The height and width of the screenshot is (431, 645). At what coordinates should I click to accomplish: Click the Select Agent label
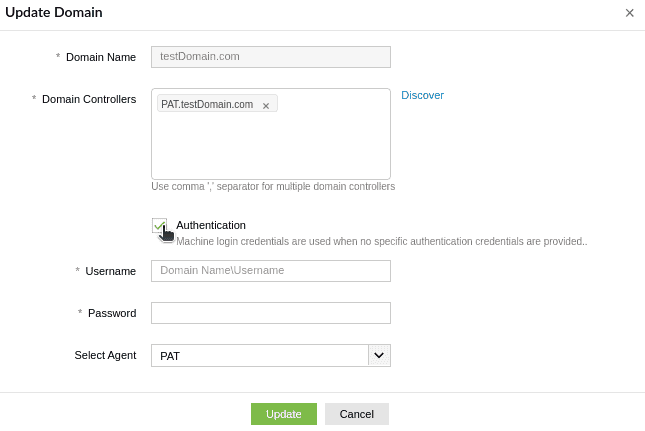pyautogui.click(x=105, y=355)
